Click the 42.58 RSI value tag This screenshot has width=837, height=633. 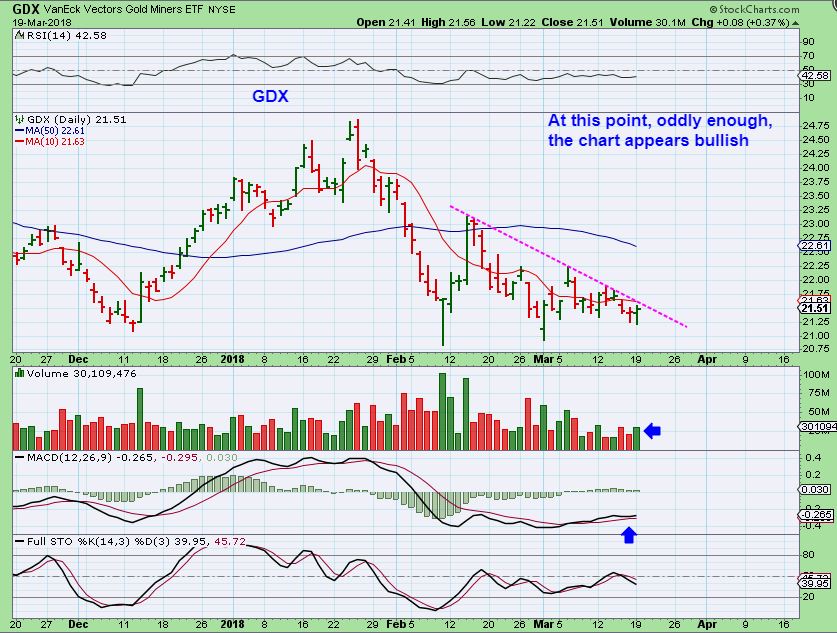816,75
